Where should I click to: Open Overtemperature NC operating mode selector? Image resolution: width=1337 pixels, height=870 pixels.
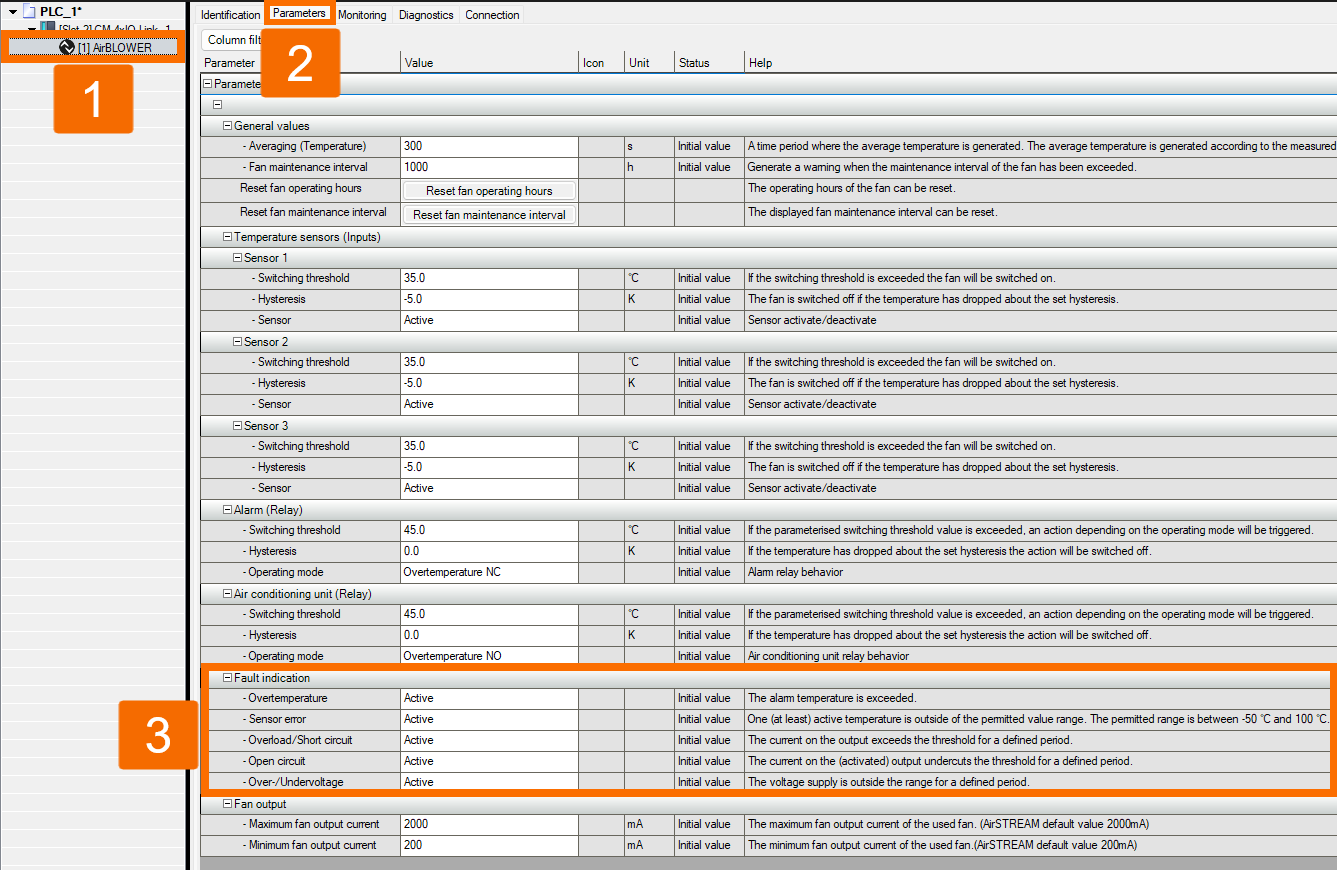click(489, 572)
